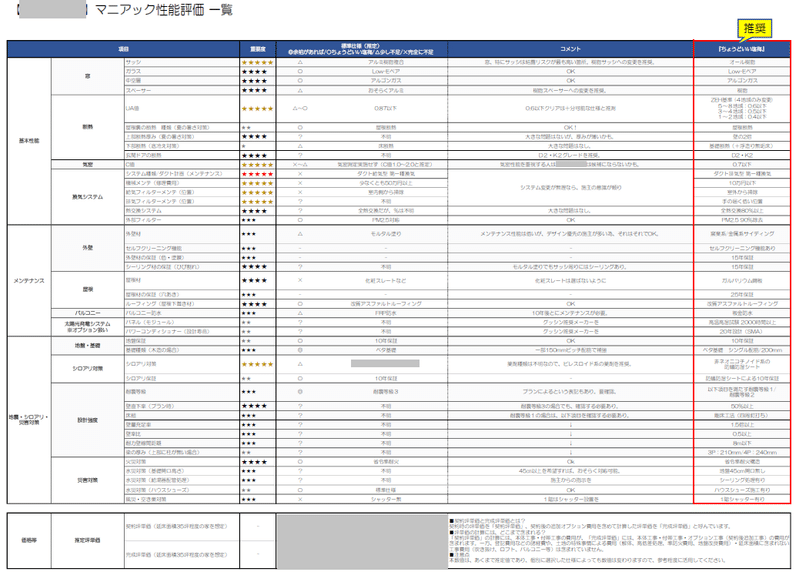Click the 熱交換システム item cell
This screenshot has height=572, width=800.
[x=182, y=211]
